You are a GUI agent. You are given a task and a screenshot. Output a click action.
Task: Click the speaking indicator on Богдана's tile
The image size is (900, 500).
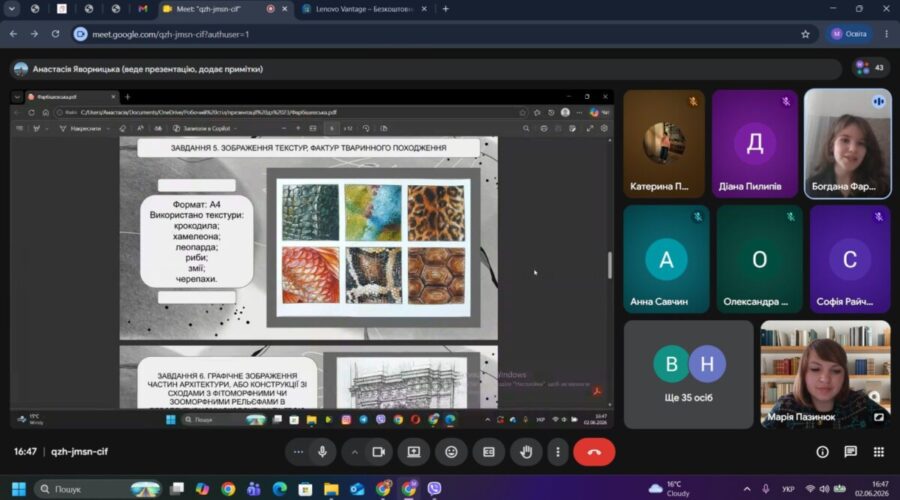[879, 102]
